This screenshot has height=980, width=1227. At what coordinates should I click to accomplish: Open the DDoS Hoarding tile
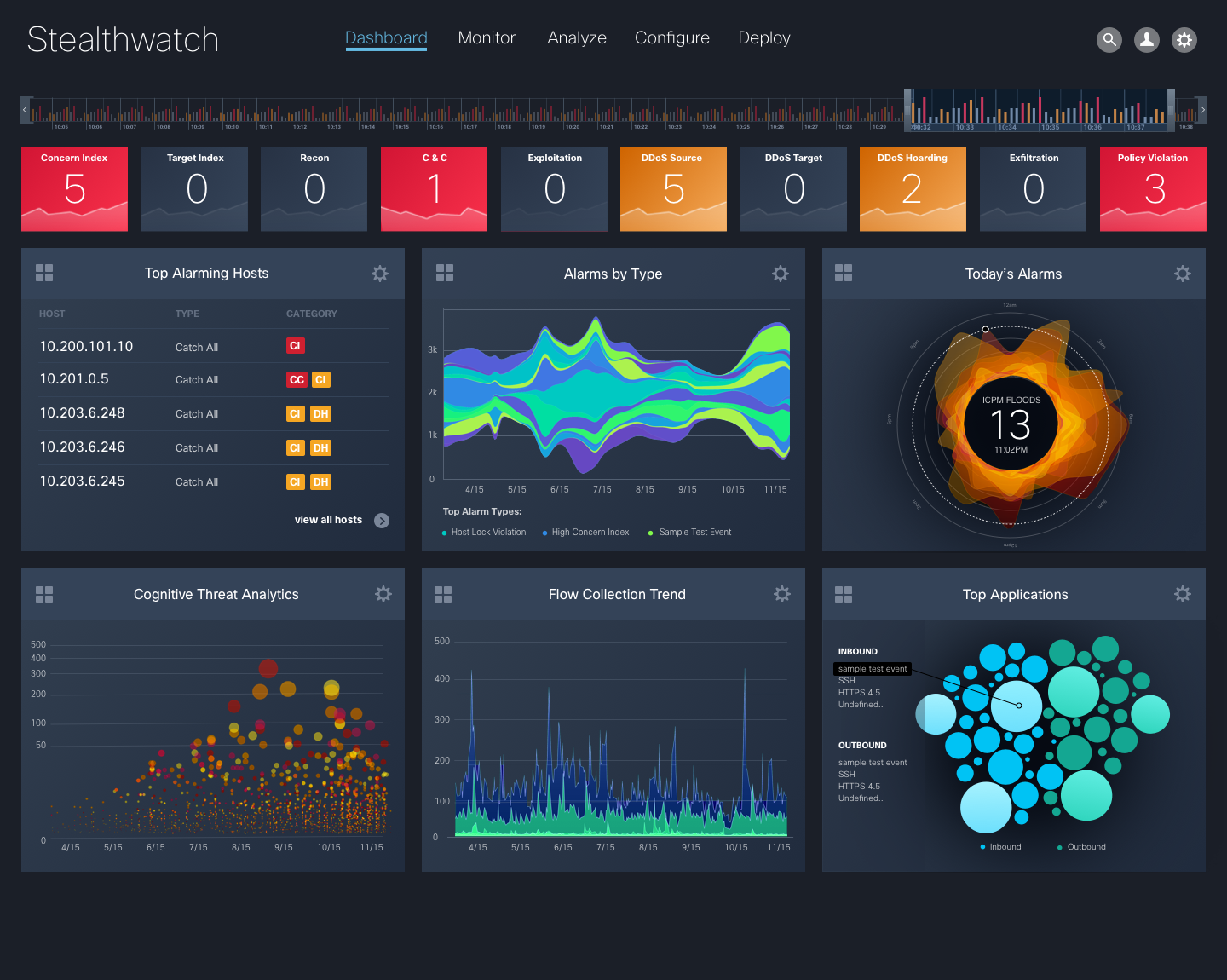pyautogui.click(x=913, y=189)
